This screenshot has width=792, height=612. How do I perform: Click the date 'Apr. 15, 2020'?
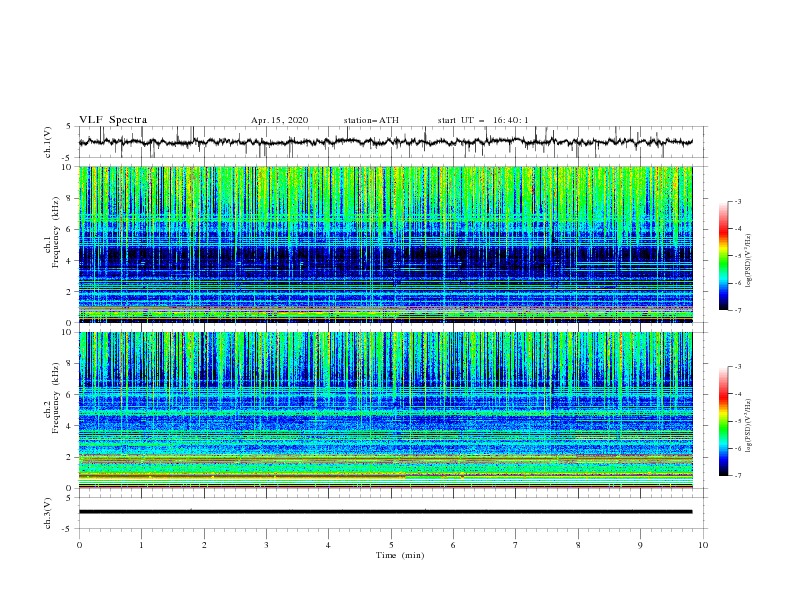(279, 120)
